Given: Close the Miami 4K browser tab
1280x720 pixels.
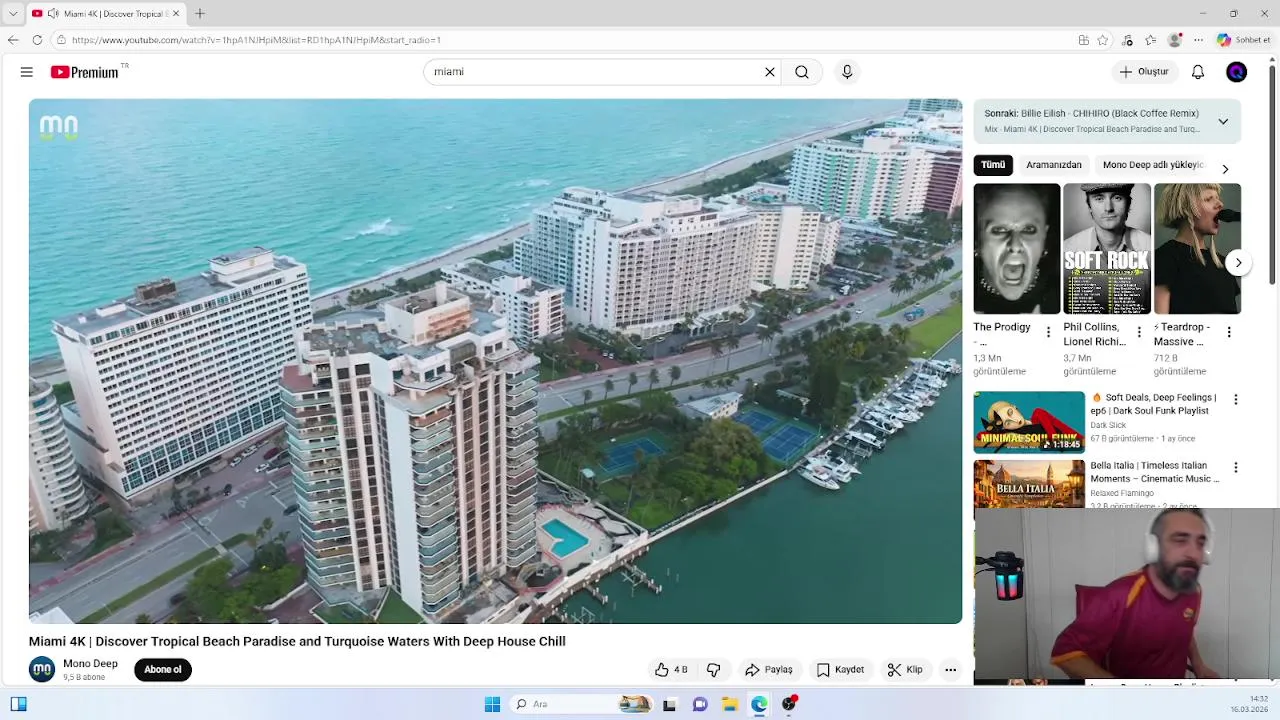Looking at the screenshot, I should [x=177, y=14].
